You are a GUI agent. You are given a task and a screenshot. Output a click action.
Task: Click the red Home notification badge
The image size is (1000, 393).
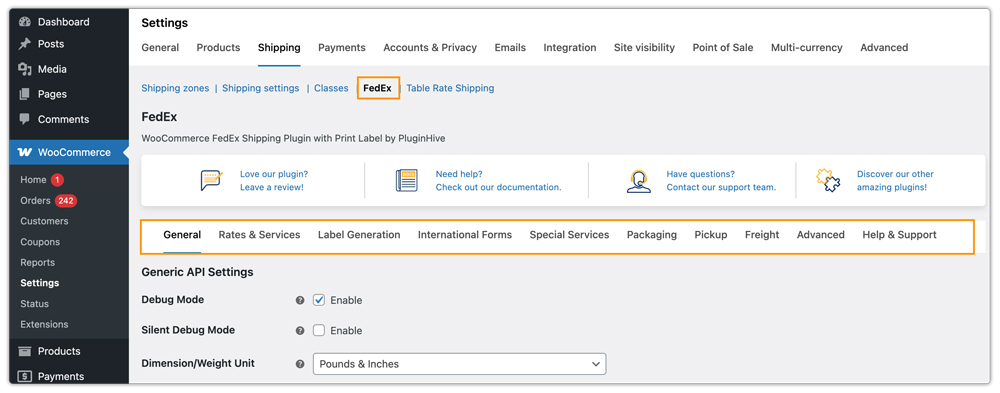[x=57, y=180]
